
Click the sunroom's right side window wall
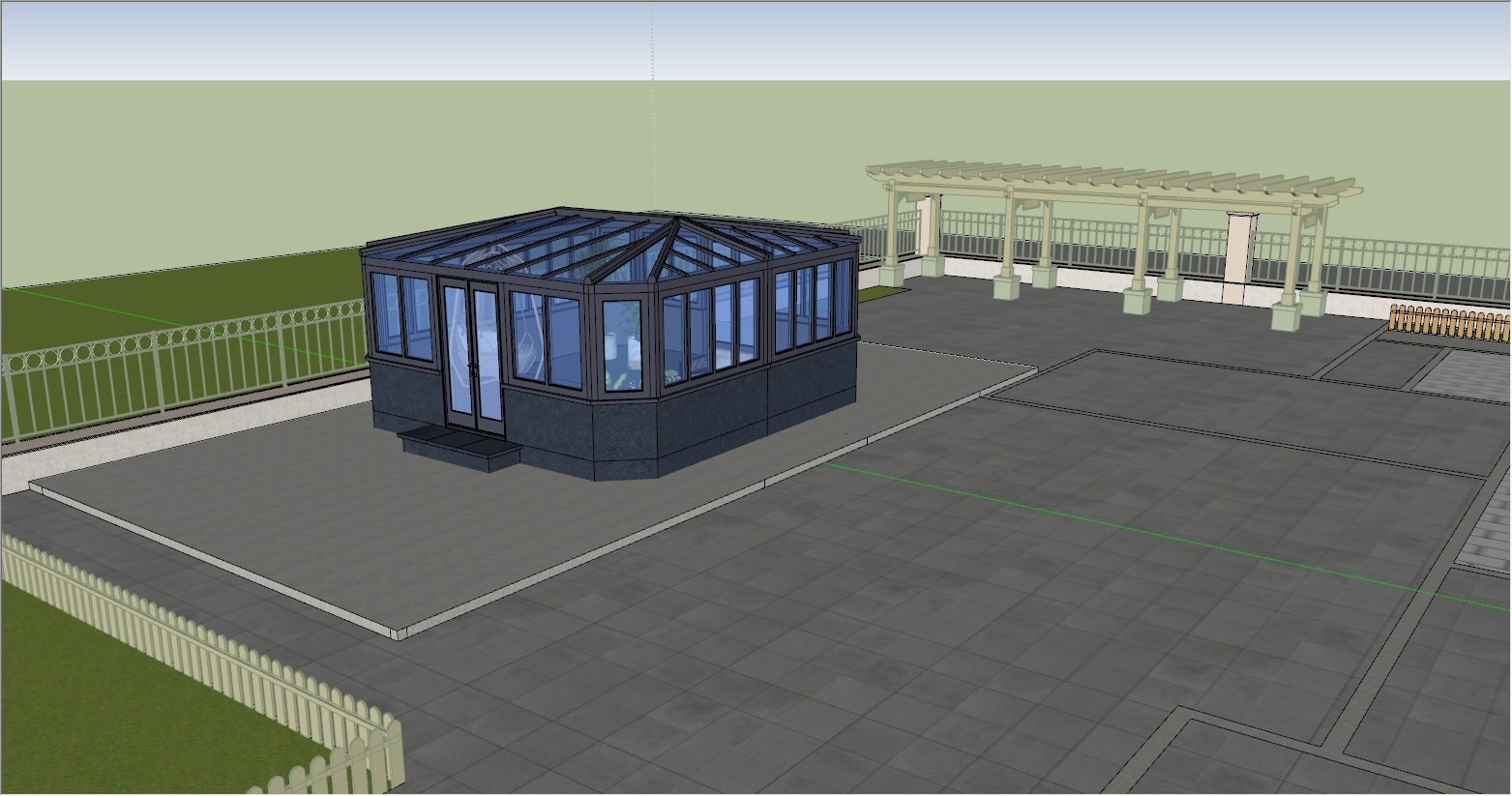coord(815,304)
